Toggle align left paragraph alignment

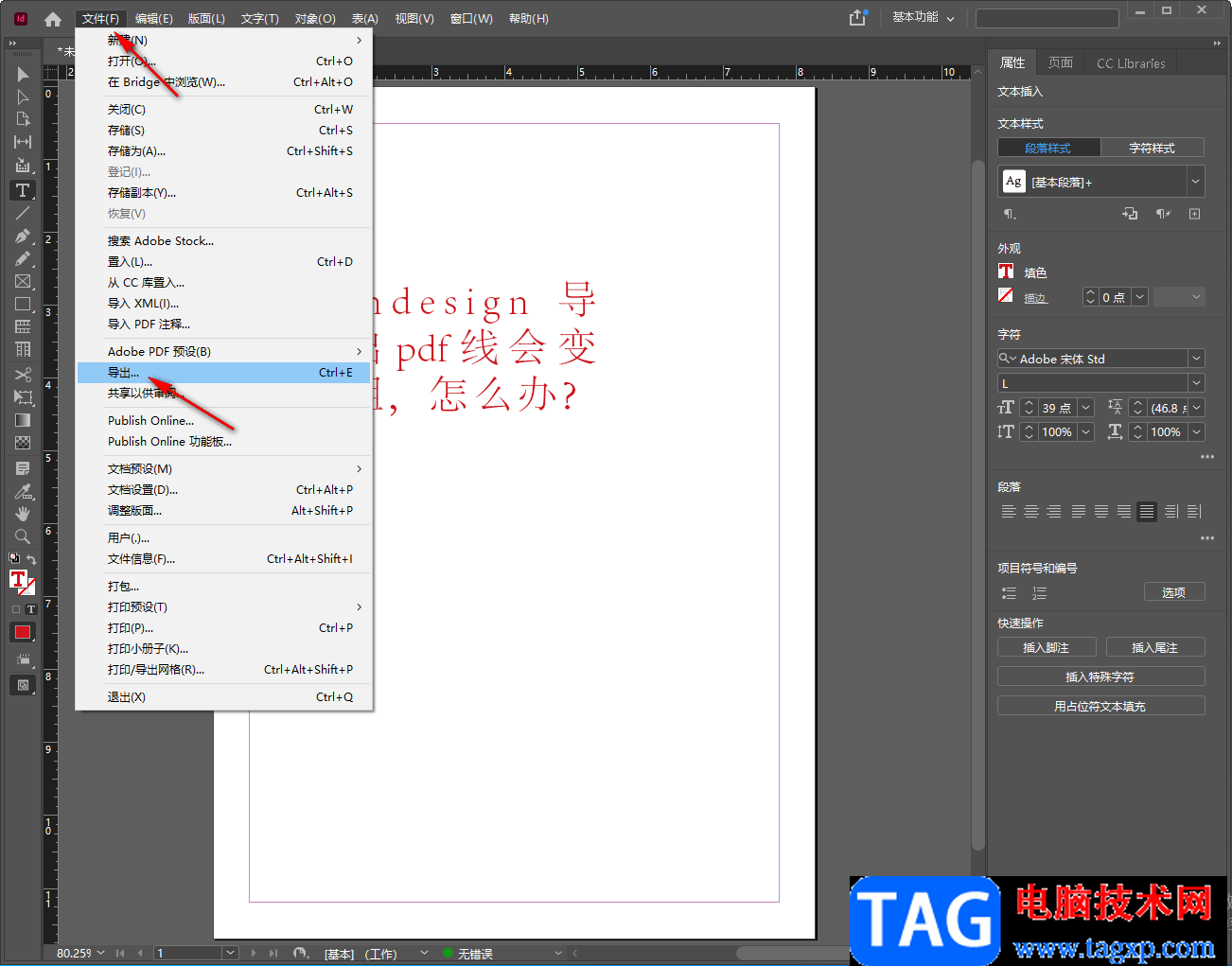[x=1009, y=512]
